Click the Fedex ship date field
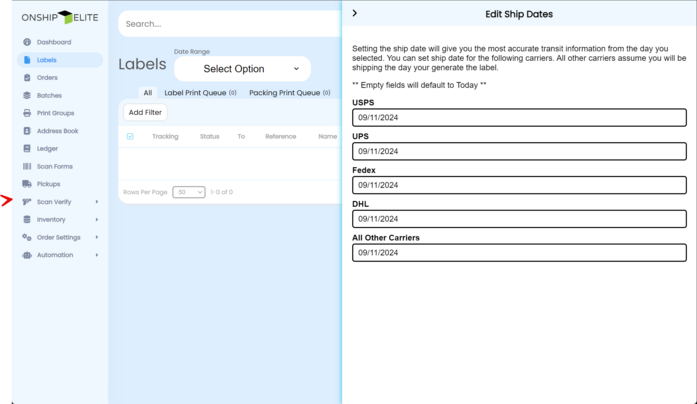Screen dimensions: 697x404 [519, 185]
